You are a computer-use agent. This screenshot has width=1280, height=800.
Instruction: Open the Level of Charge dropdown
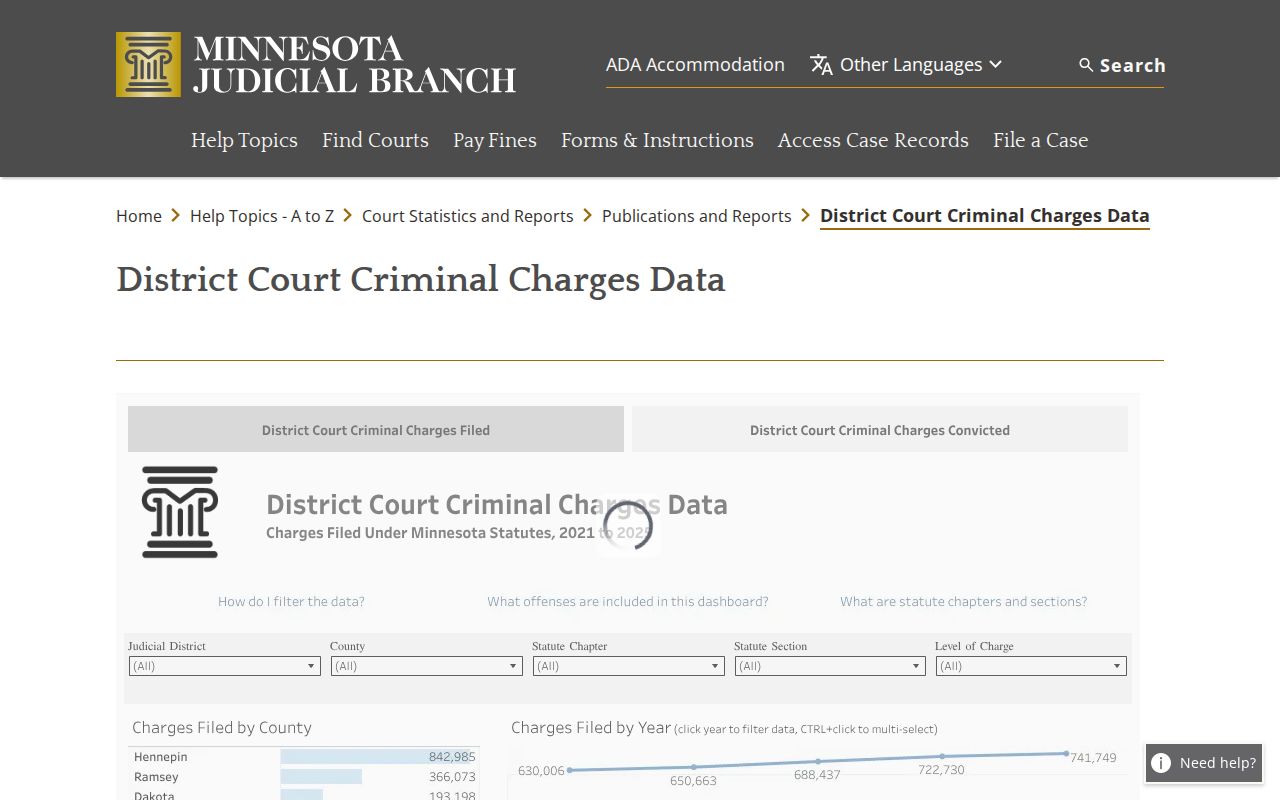tap(1031, 666)
